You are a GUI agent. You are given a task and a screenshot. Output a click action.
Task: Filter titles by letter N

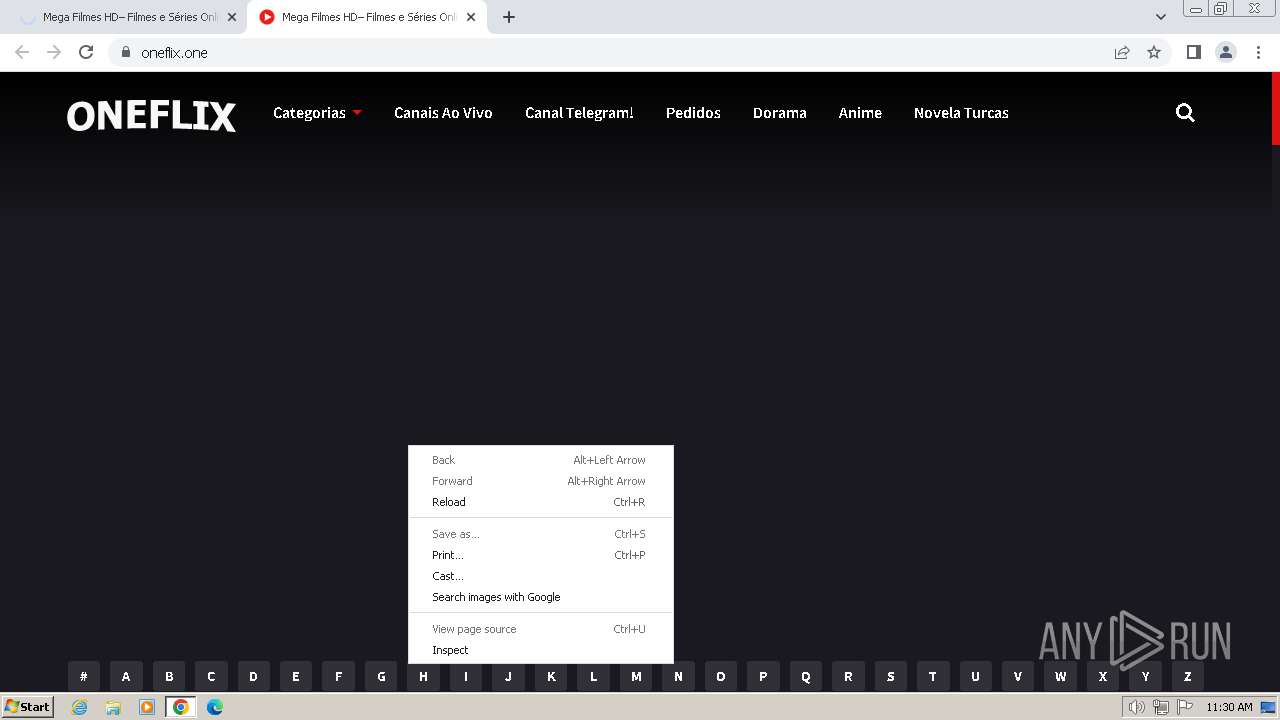click(x=678, y=676)
